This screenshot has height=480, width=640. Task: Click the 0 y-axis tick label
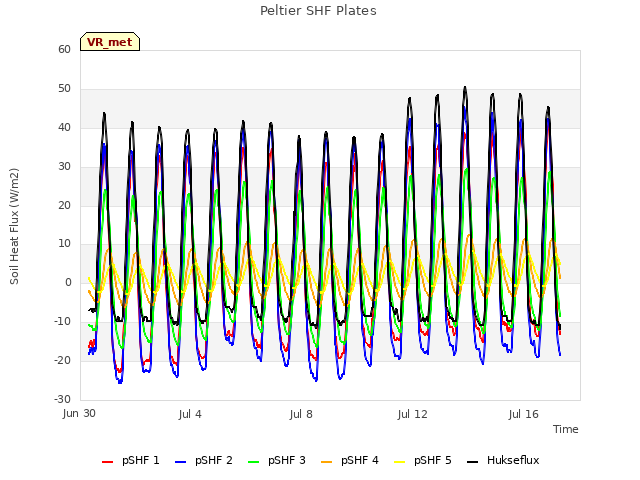68,282
